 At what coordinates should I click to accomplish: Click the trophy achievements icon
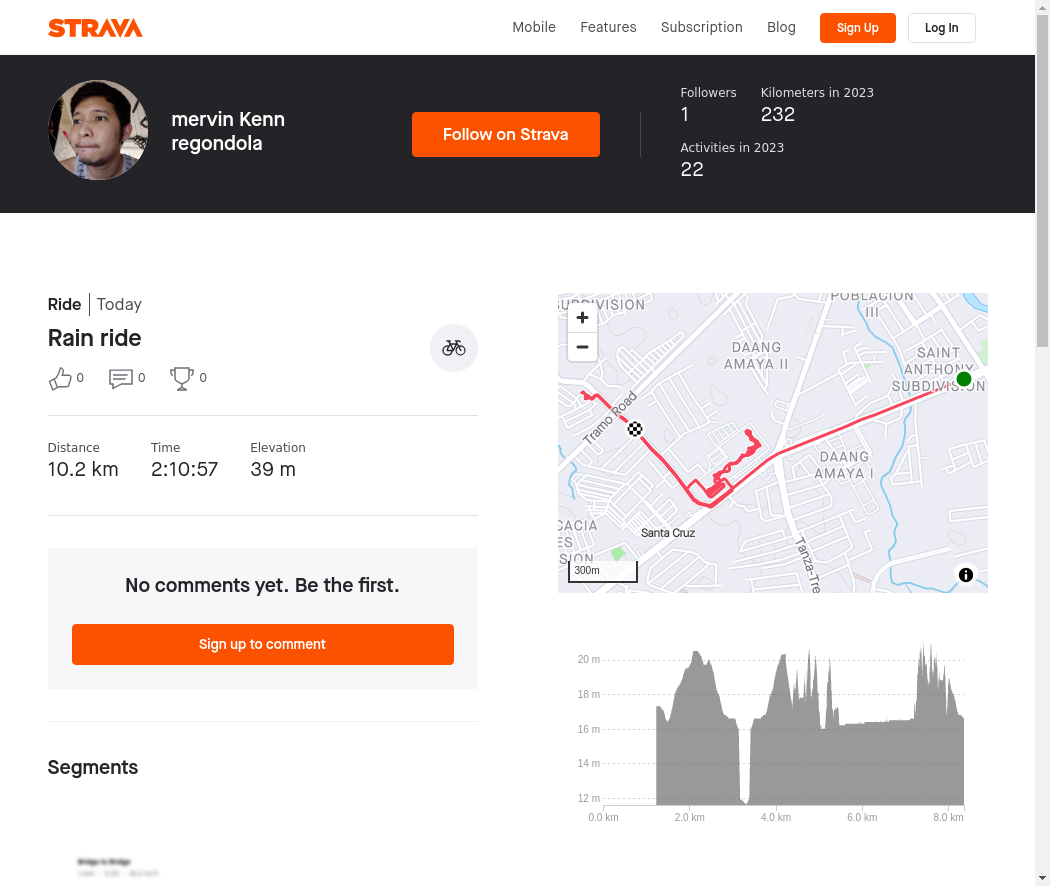182,378
